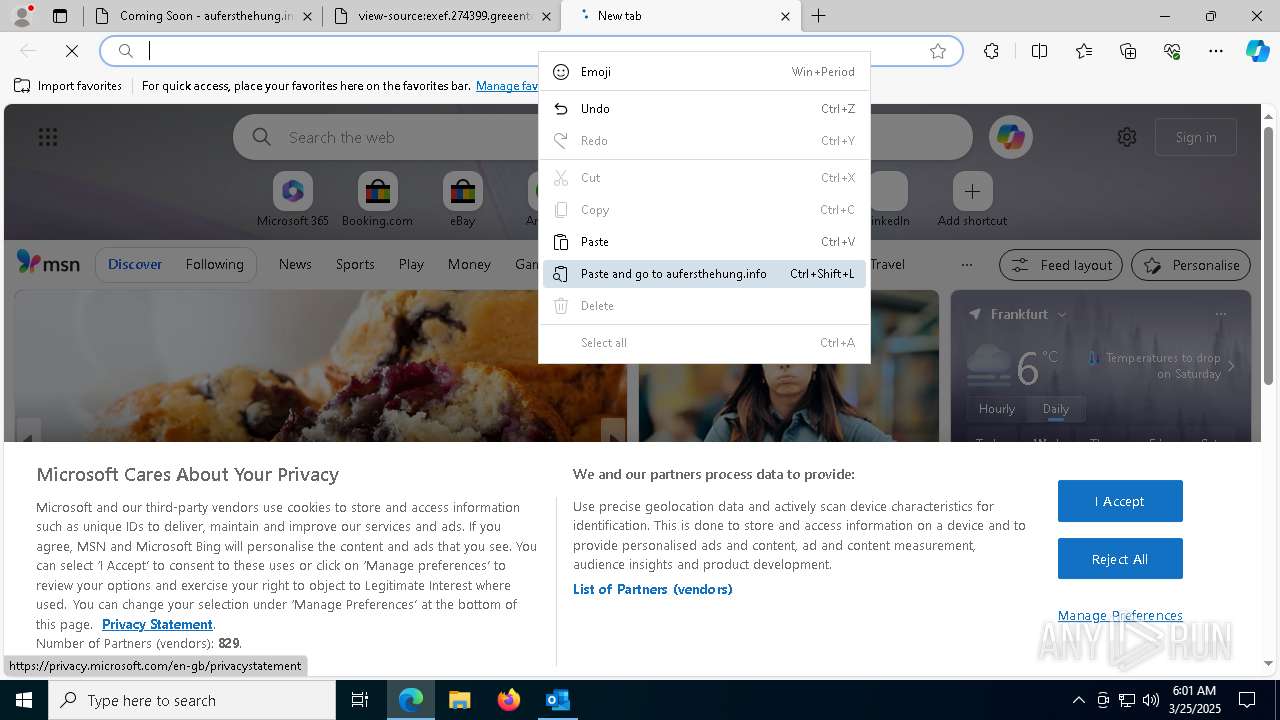Open the News category
The height and width of the screenshot is (720, 1280).
(x=295, y=264)
